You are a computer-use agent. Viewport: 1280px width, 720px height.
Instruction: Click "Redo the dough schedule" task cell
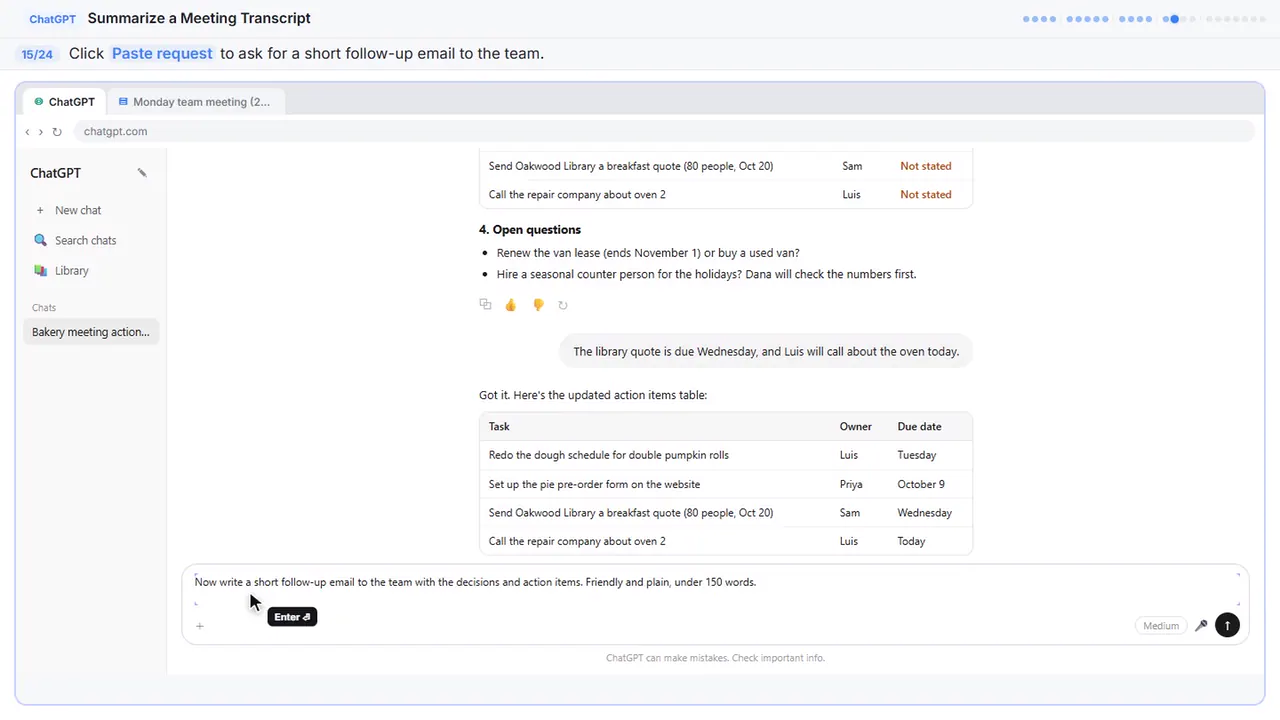[609, 455]
